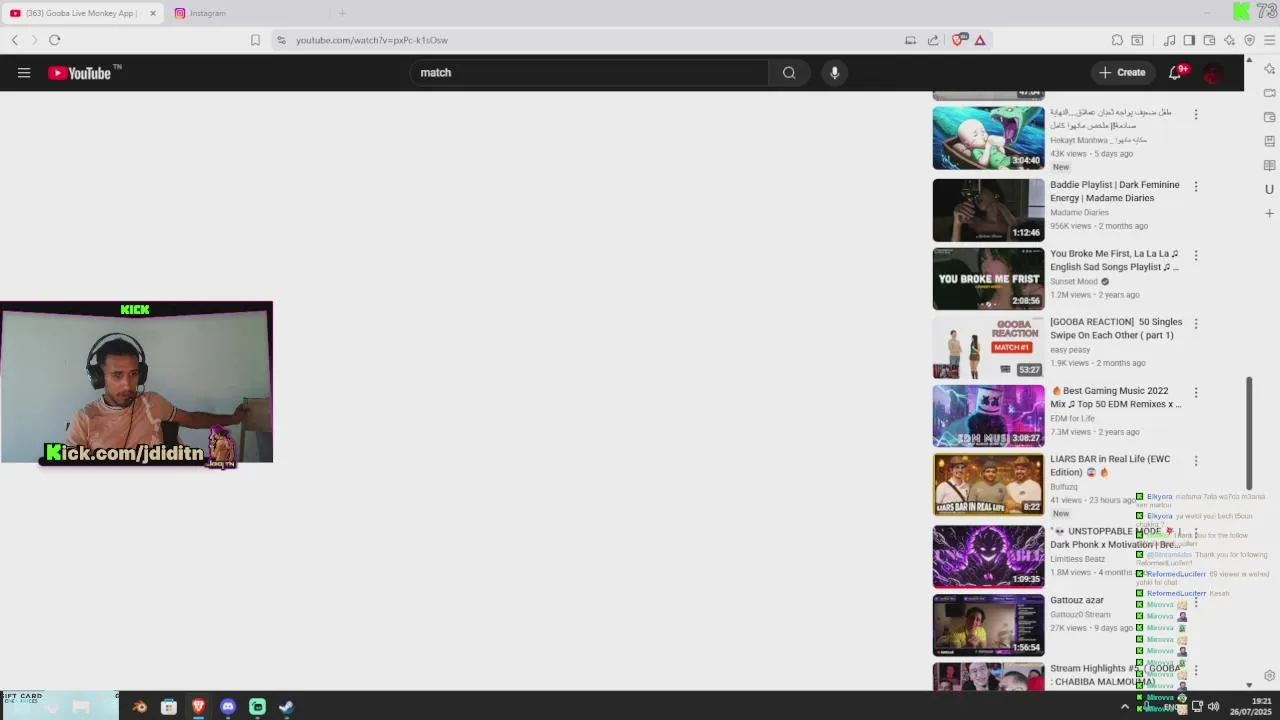Screen dimensions: 1280x720
Task: Open options menu for GOOBA REACTION video
Action: coord(1195,323)
